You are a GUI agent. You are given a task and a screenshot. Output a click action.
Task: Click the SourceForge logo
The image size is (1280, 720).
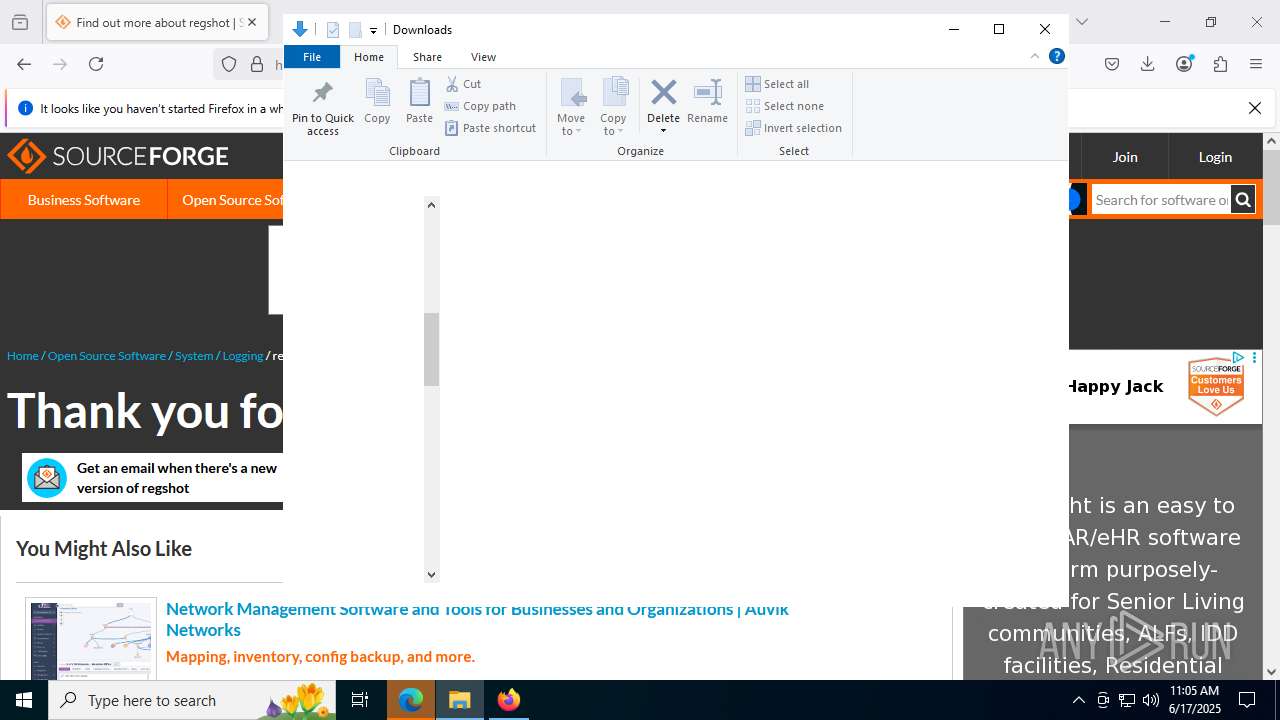(x=118, y=156)
